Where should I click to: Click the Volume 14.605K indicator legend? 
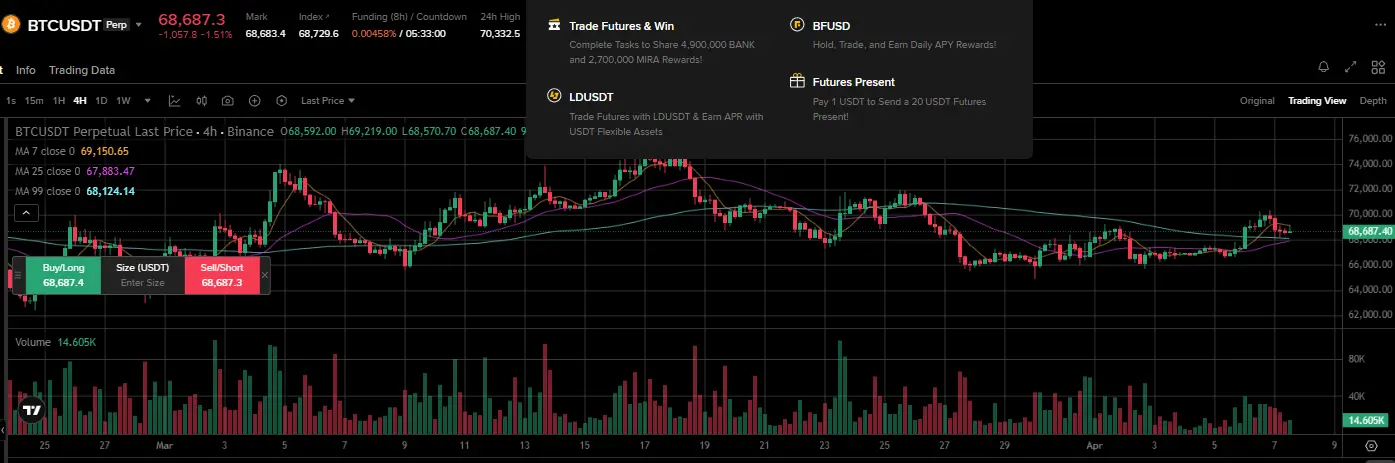pyautogui.click(x=56, y=342)
